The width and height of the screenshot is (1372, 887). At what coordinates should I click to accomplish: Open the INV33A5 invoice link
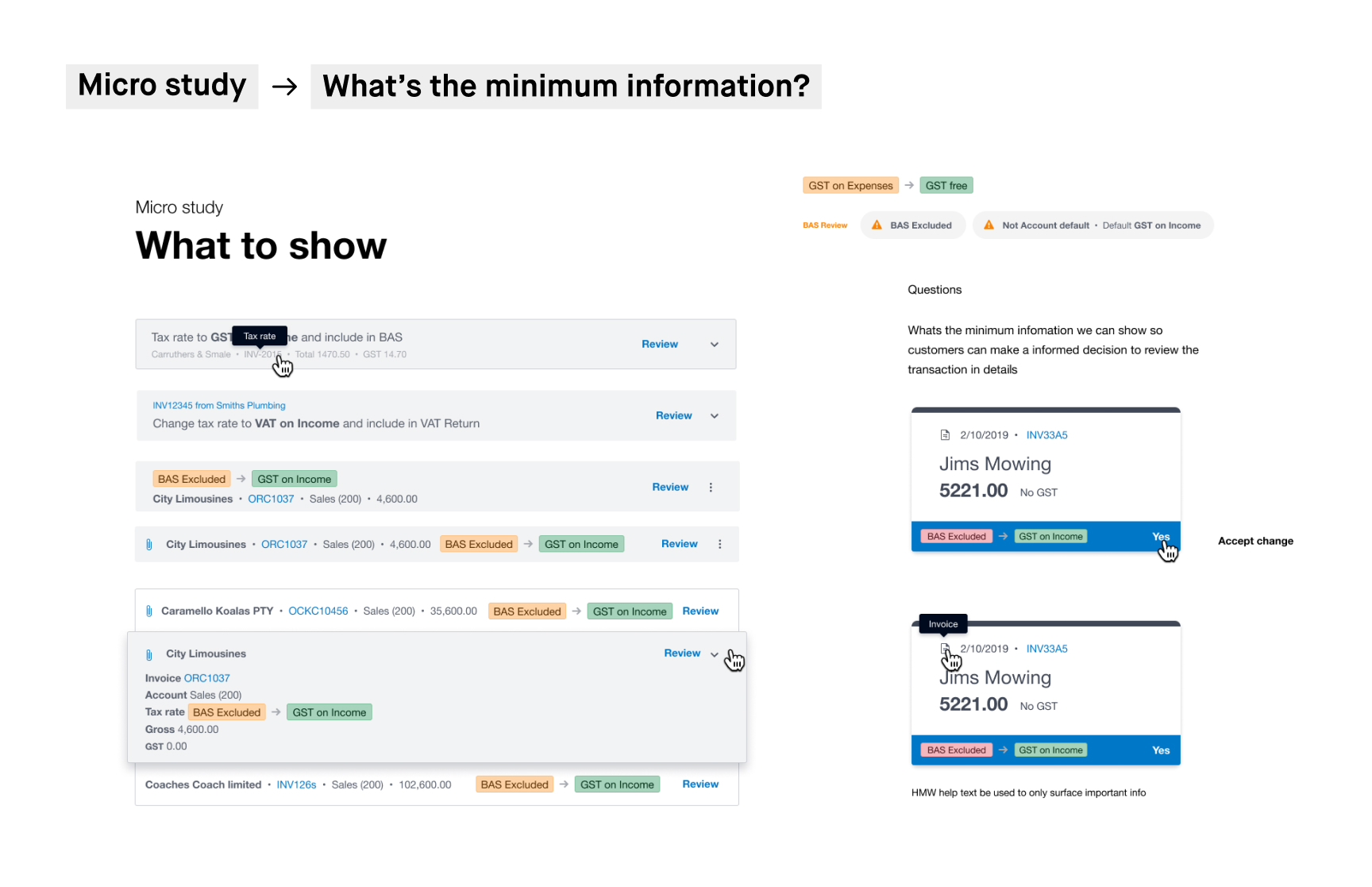point(1046,434)
